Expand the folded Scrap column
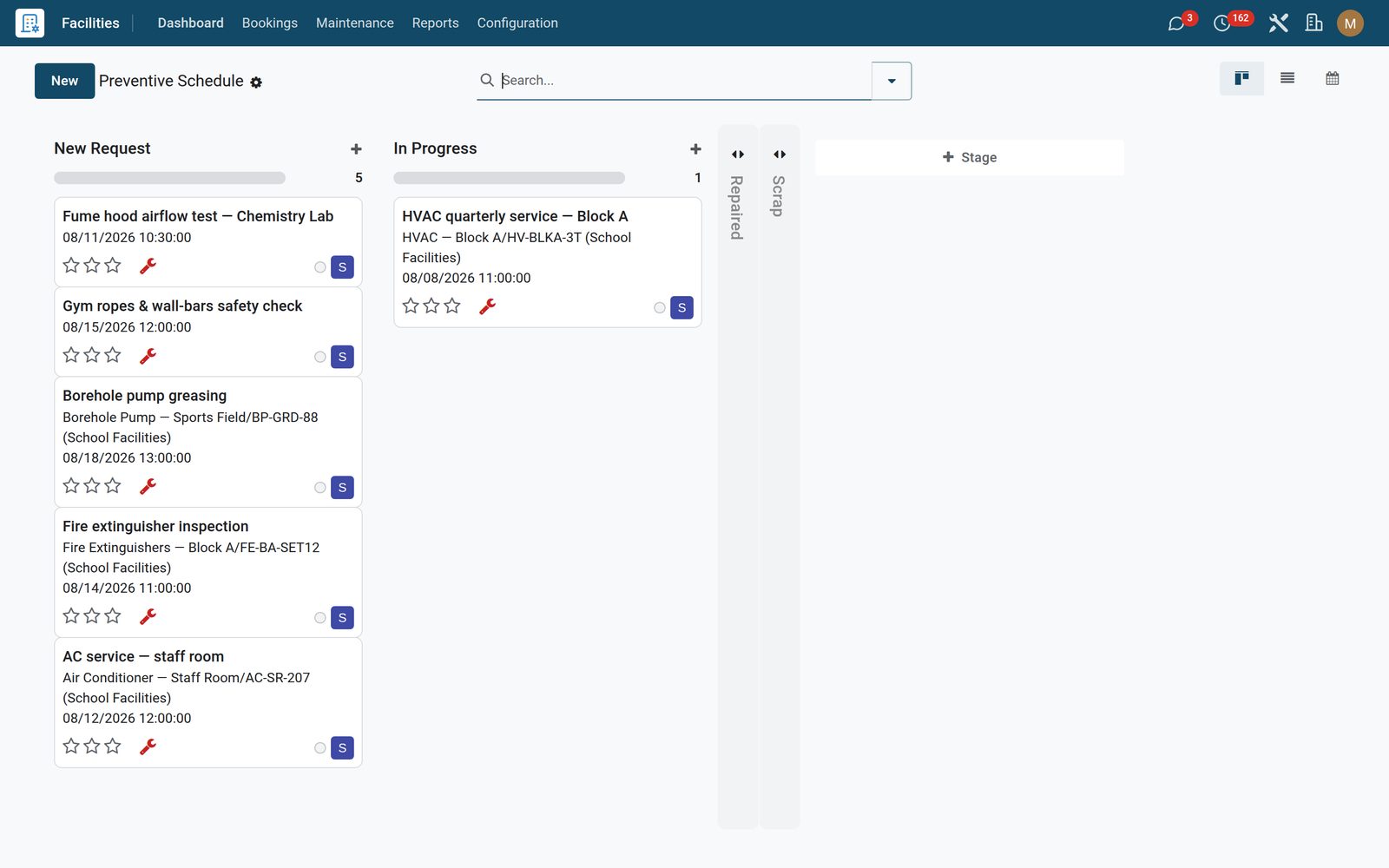Image resolution: width=1389 pixels, height=868 pixels. point(780,155)
